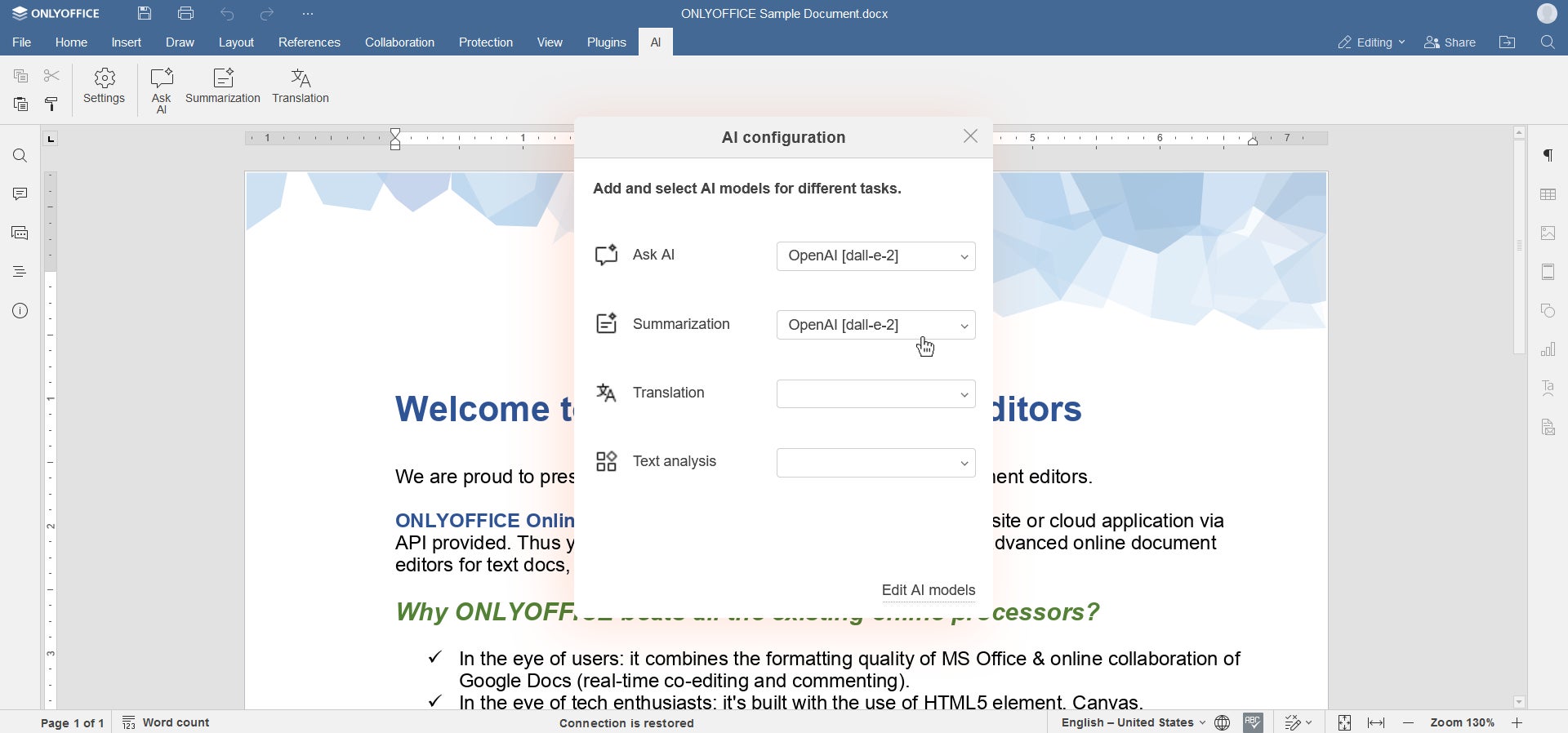Open the track changes dropdown
1568x733 pixels.
(1298, 723)
